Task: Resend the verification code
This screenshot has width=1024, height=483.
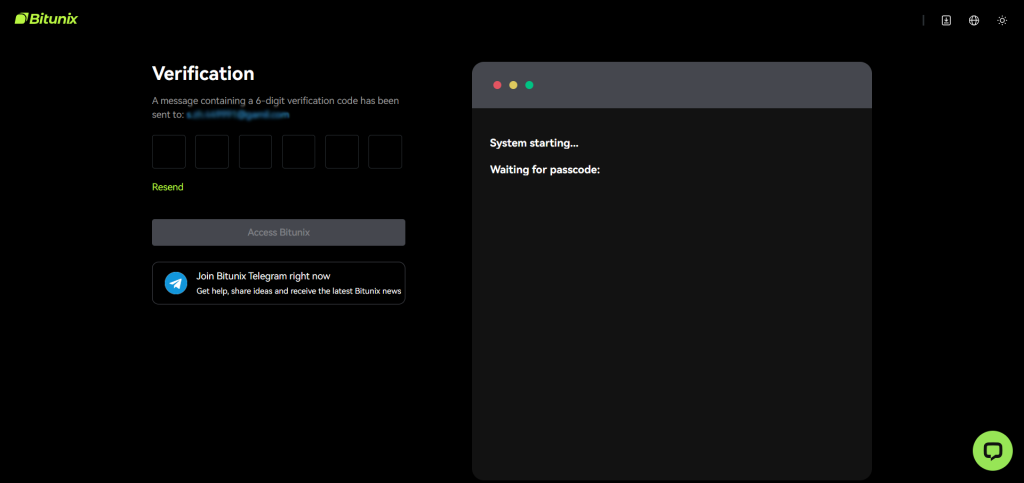Action: tap(168, 187)
